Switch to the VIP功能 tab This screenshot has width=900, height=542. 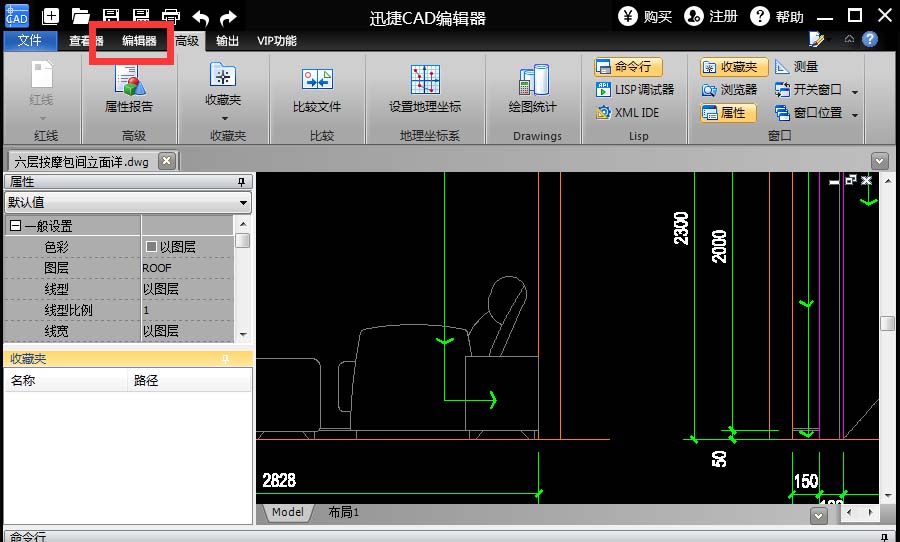click(x=277, y=41)
